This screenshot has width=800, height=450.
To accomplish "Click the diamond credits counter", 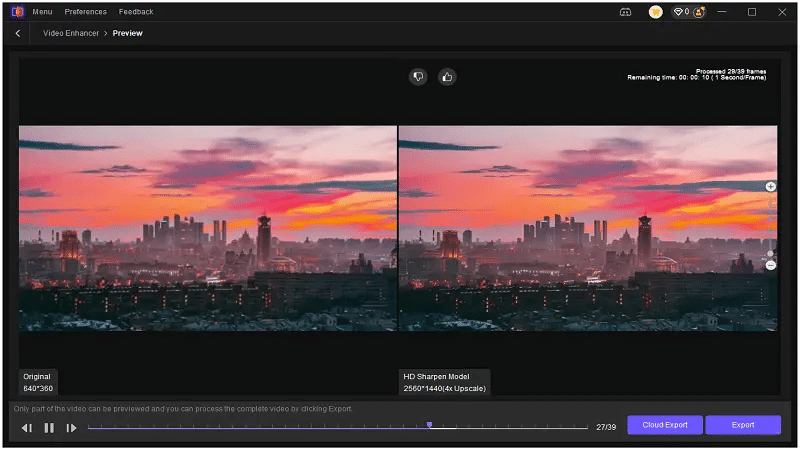I will pyautogui.click(x=681, y=12).
